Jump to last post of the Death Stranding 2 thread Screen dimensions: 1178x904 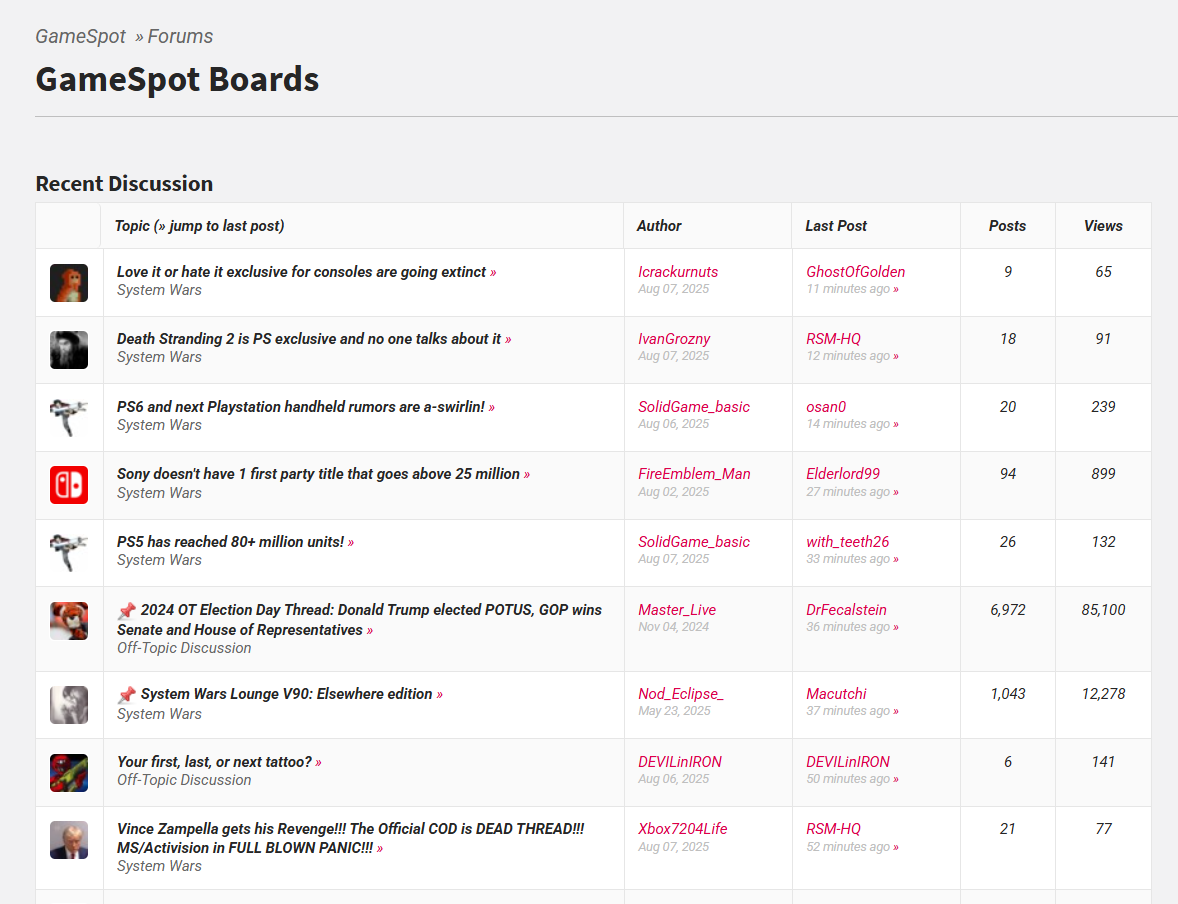click(508, 340)
